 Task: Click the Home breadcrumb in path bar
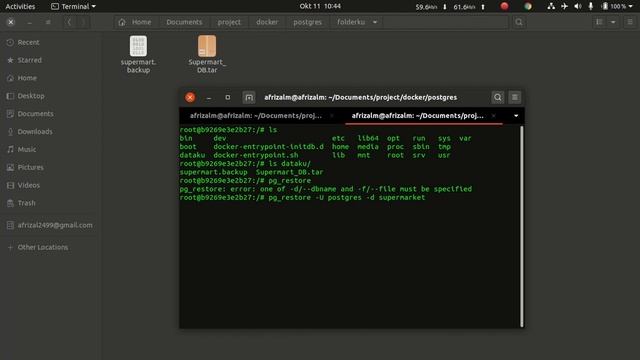136,22
